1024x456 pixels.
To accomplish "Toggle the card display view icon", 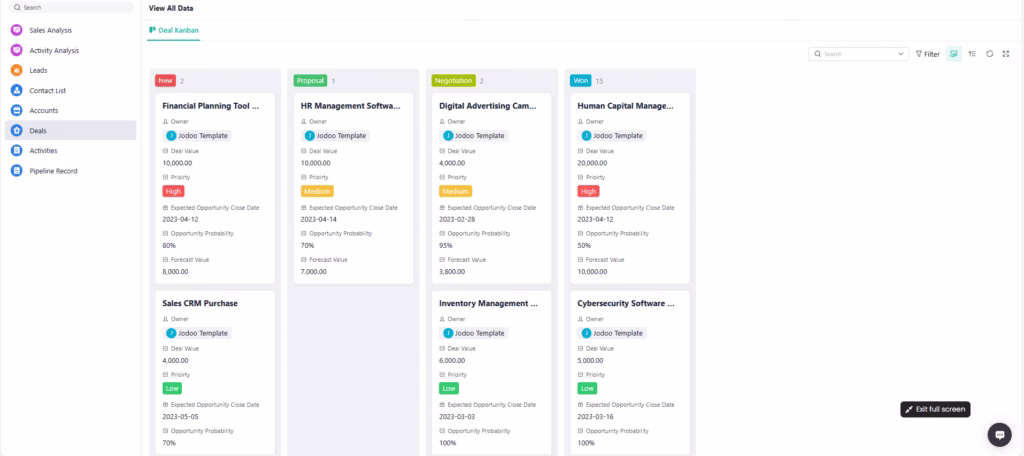I will (954, 54).
